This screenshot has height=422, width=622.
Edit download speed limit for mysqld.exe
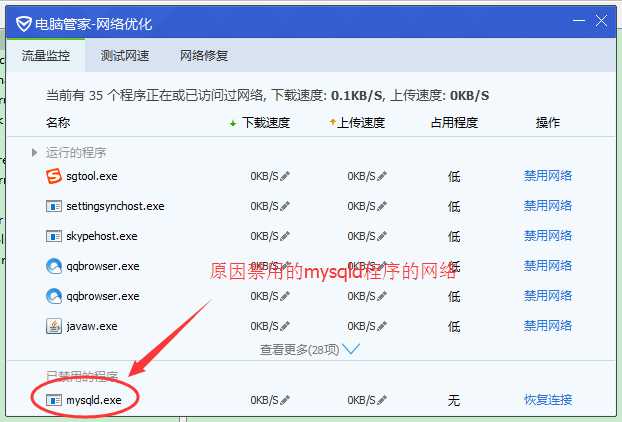[x=285, y=400]
